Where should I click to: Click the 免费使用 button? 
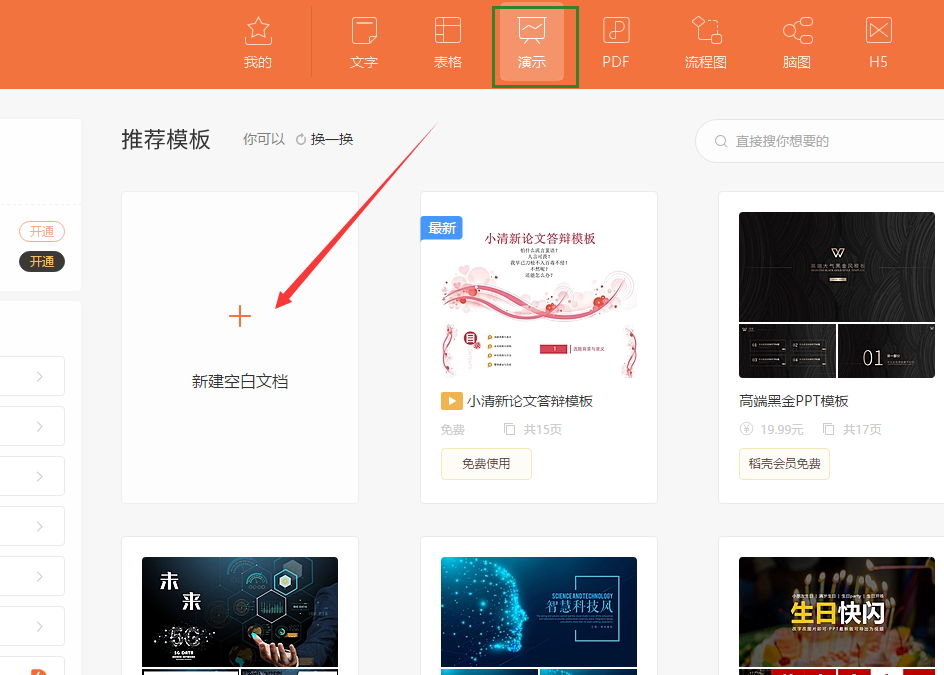click(x=486, y=464)
